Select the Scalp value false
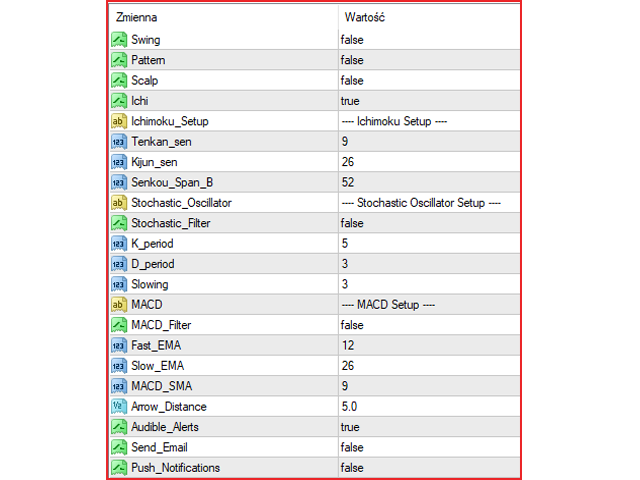The height and width of the screenshot is (480, 640). (x=352, y=80)
